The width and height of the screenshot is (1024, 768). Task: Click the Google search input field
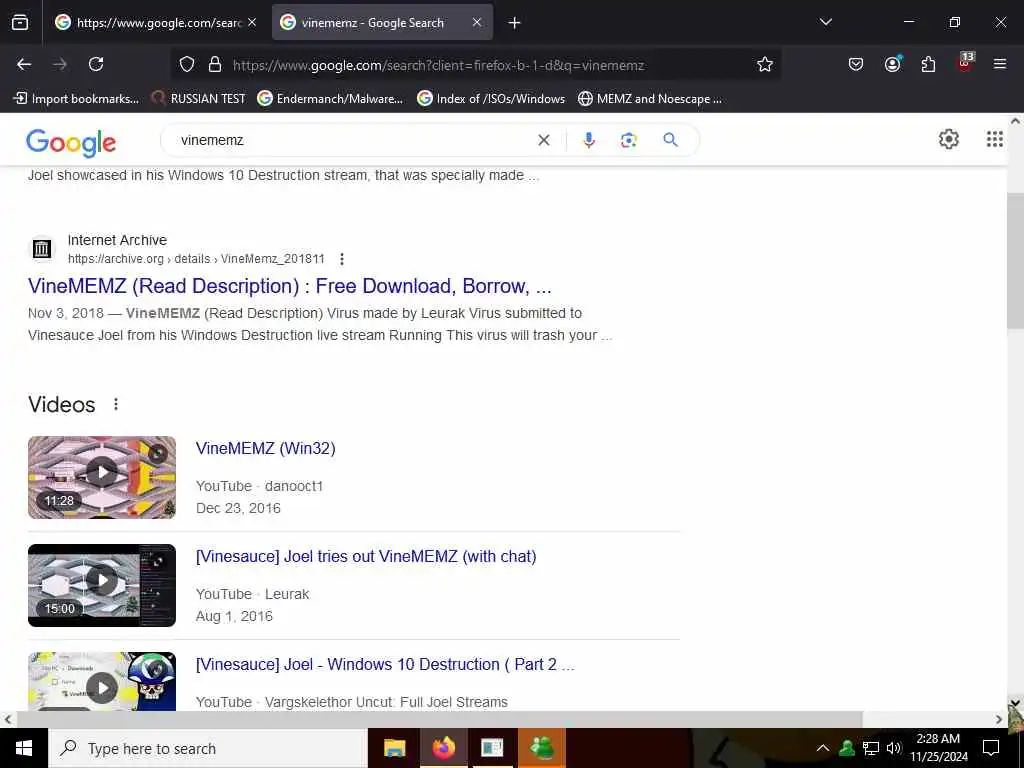click(x=353, y=140)
